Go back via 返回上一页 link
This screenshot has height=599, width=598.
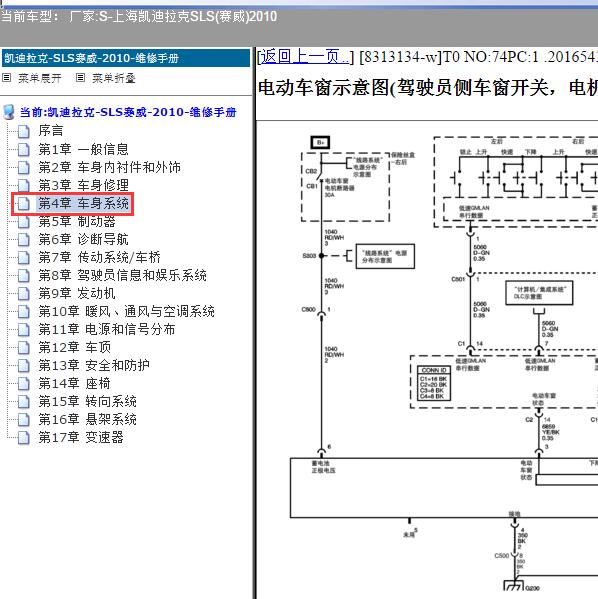[x=305, y=57]
